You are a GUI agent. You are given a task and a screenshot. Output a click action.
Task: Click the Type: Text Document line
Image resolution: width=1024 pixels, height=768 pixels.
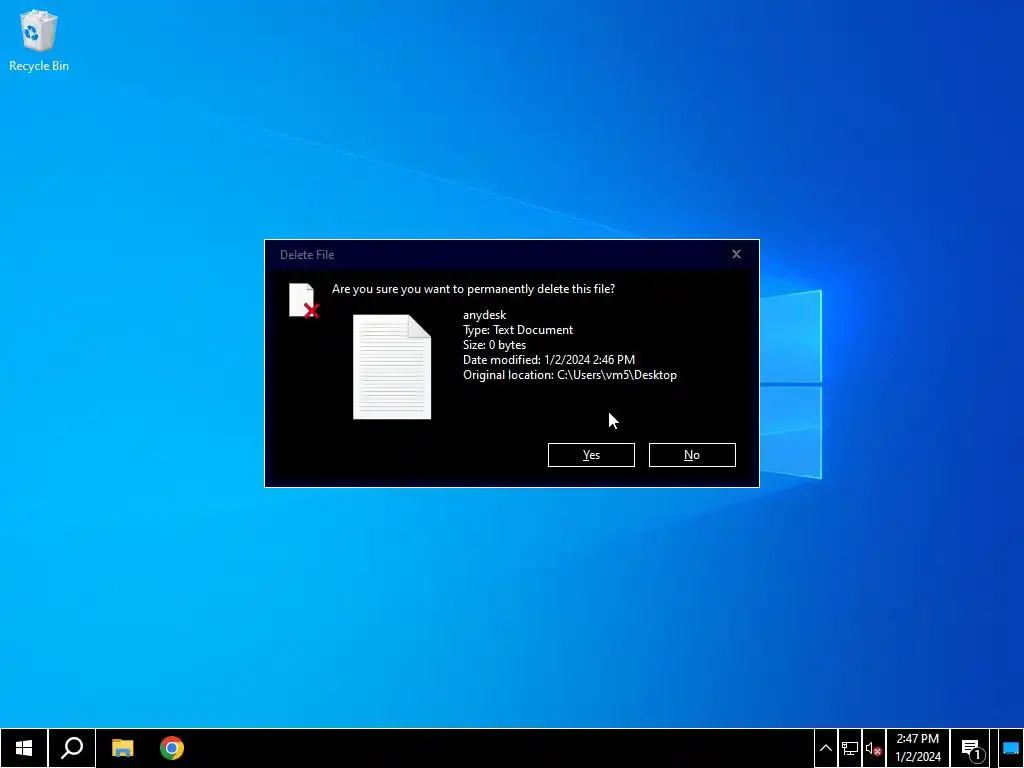point(518,330)
